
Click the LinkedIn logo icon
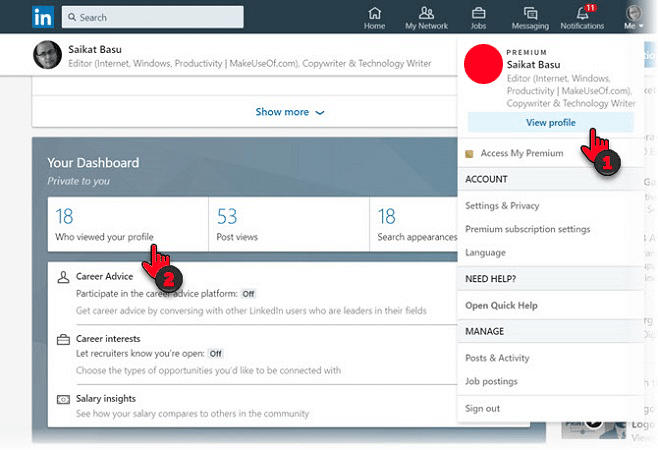[43, 17]
